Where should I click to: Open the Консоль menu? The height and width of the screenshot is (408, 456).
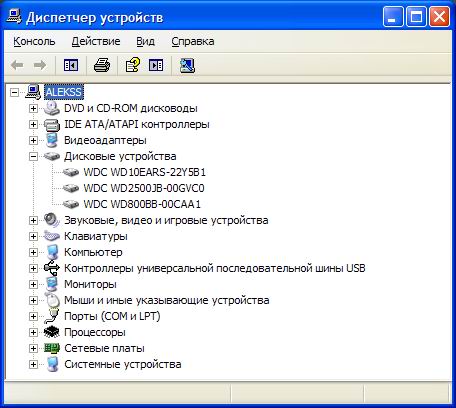[x=34, y=41]
